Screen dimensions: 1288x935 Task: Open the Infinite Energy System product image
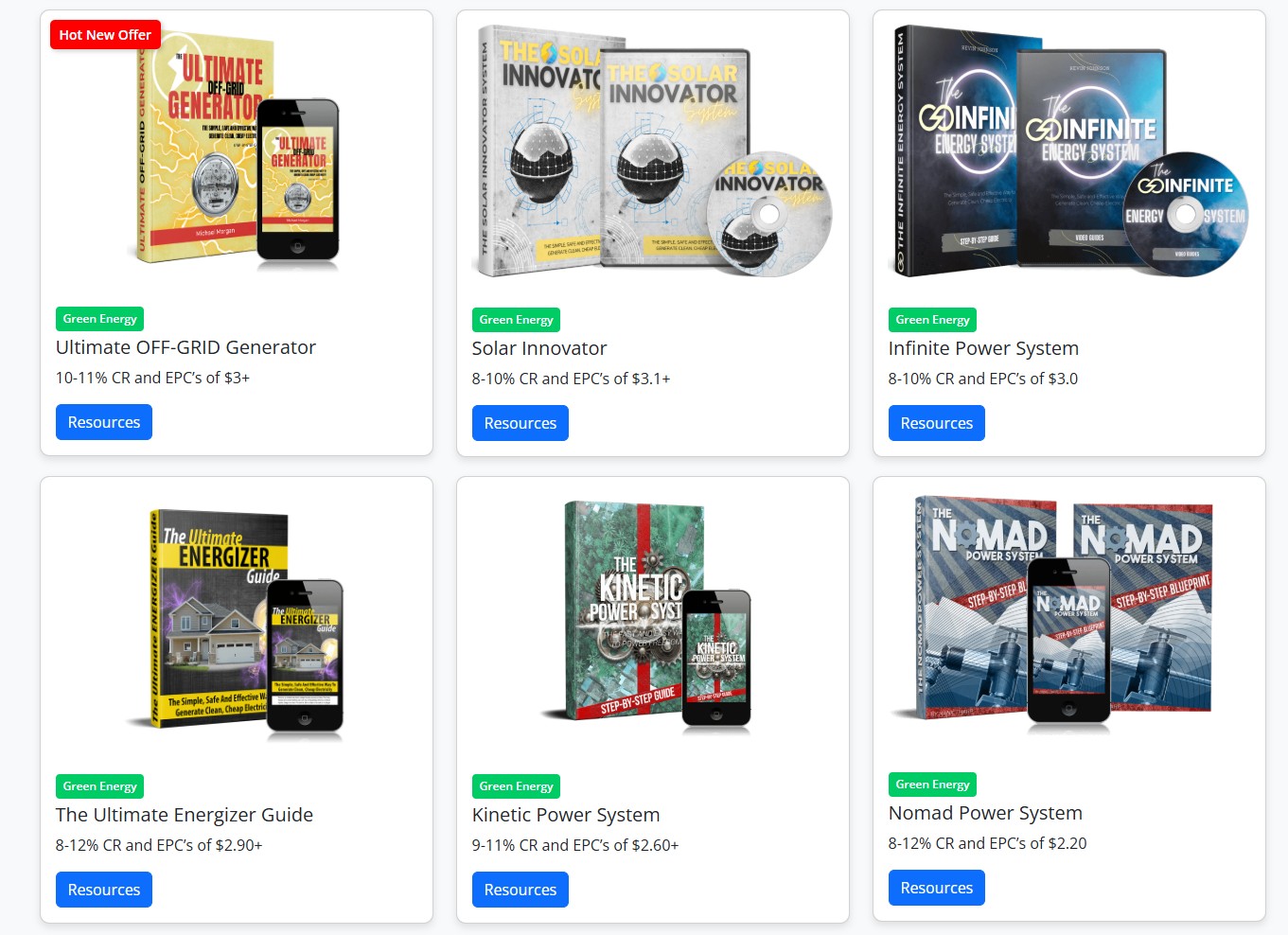pyautogui.click(x=1069, y=151)
